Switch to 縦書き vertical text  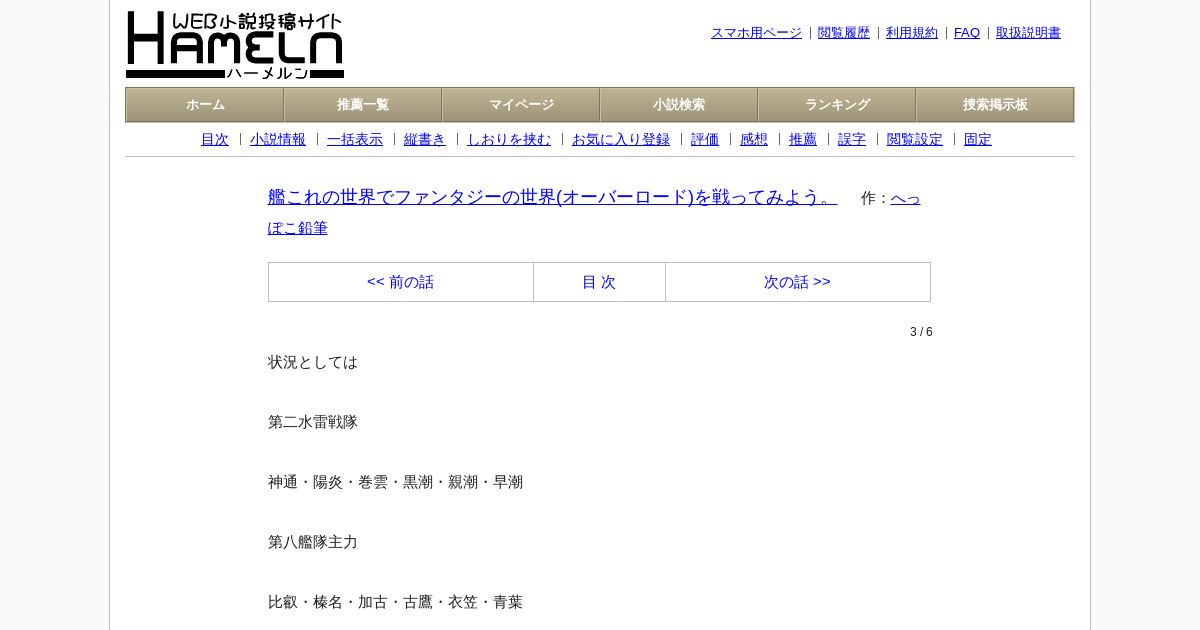(425, 140)
